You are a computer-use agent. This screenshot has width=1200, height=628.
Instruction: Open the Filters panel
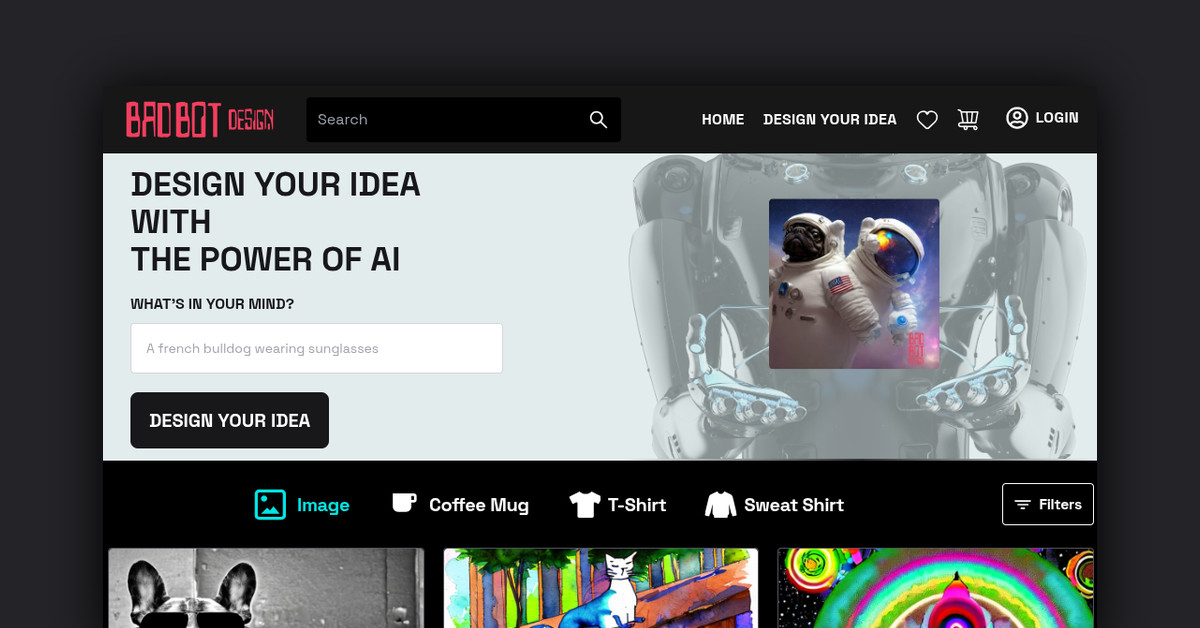(x=1048, y=504)
